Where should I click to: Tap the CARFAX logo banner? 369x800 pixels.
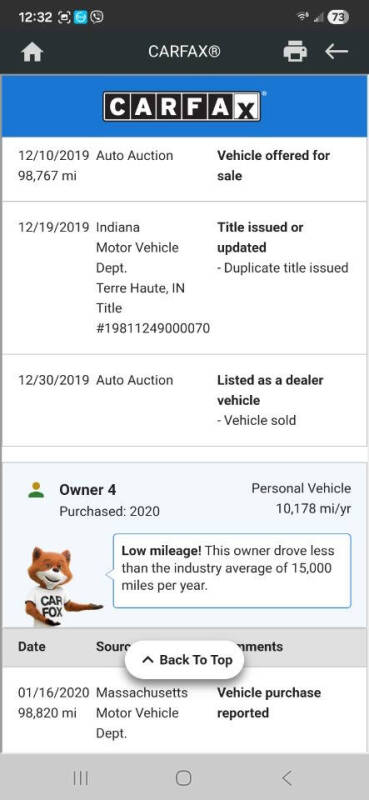tap(182, 106)
